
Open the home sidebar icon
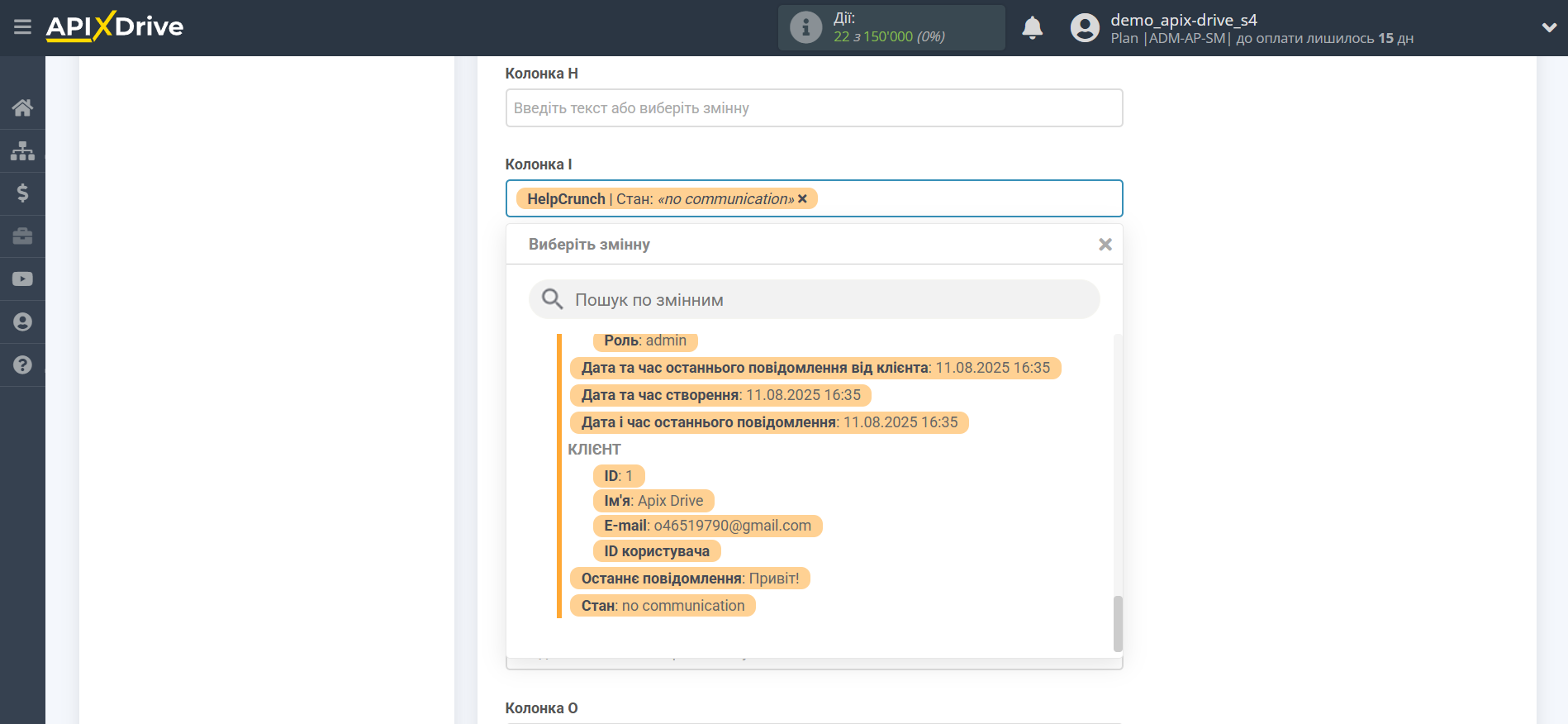pos(22,107)
